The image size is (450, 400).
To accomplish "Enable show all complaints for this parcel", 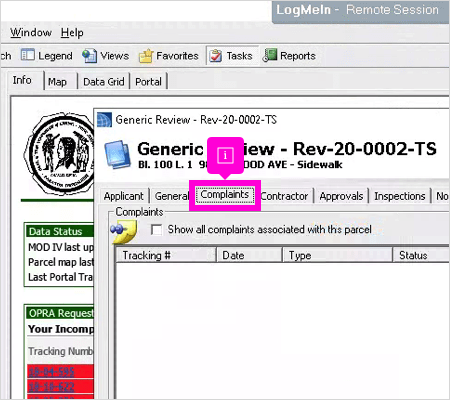I will pyautogui.click(x=156, y=230).
